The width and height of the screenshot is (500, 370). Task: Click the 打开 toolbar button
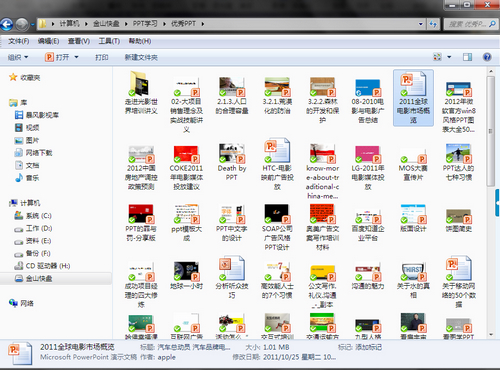pos(57,57)
